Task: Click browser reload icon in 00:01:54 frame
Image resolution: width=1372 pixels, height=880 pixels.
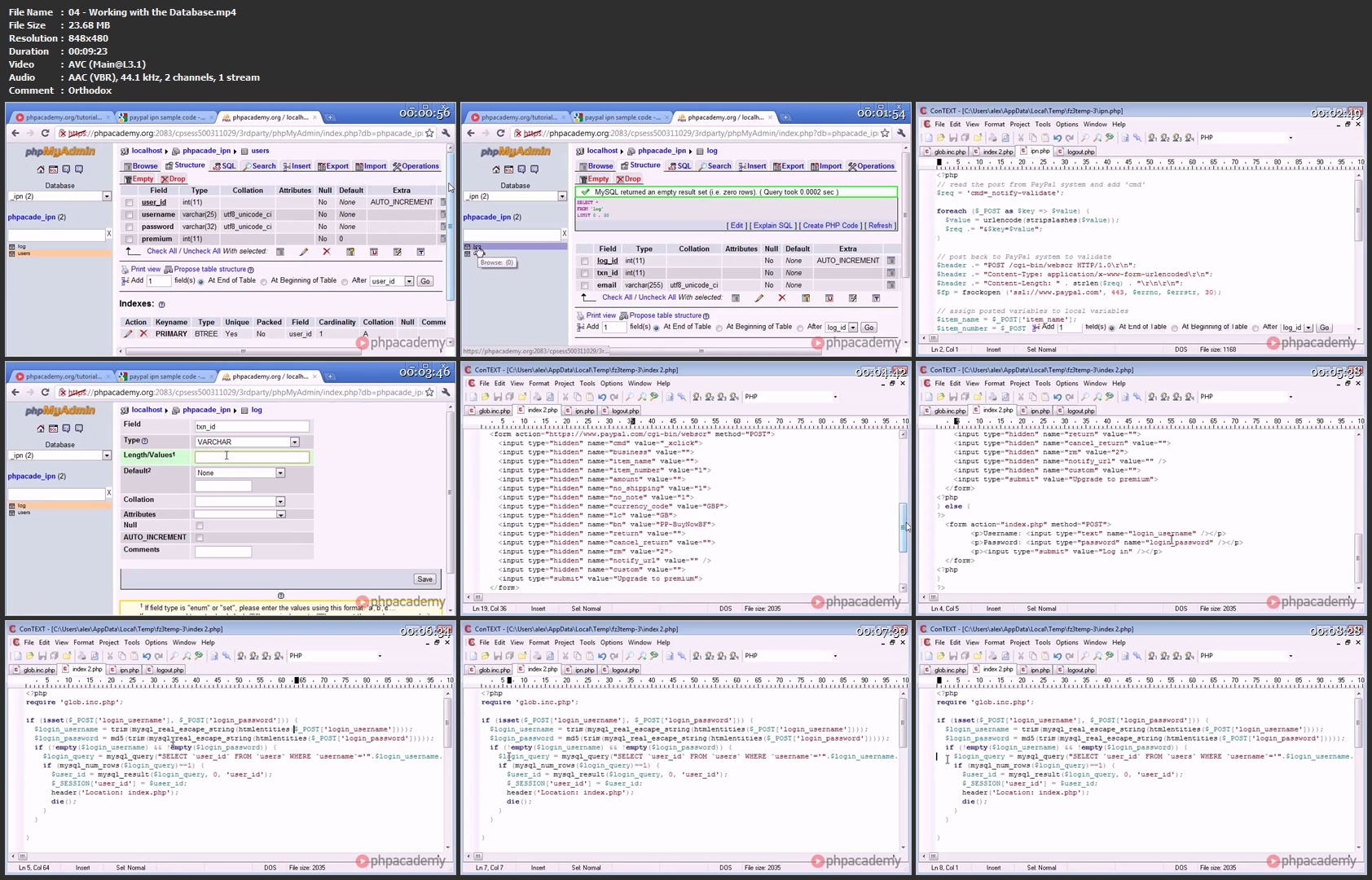Action: [x=501, y=133]
